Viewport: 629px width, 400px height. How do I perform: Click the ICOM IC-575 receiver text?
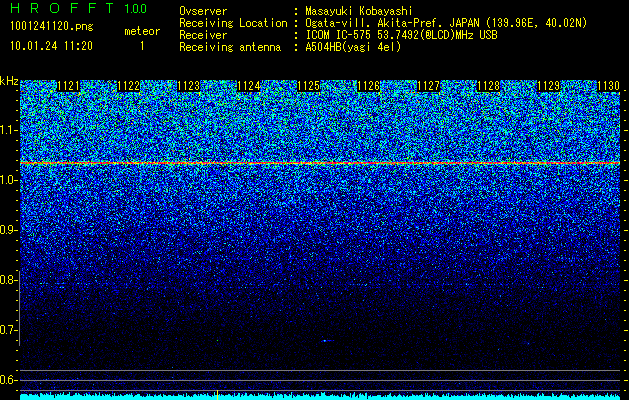pos(401,35)
